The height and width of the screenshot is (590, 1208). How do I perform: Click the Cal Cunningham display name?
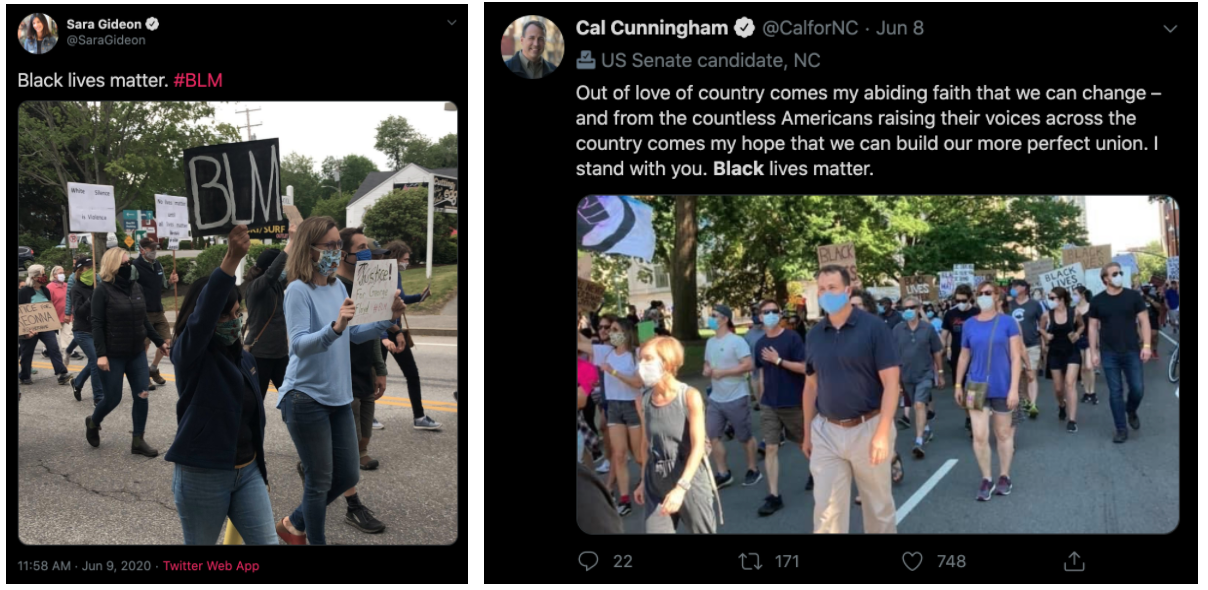click(x=652, y=28)
